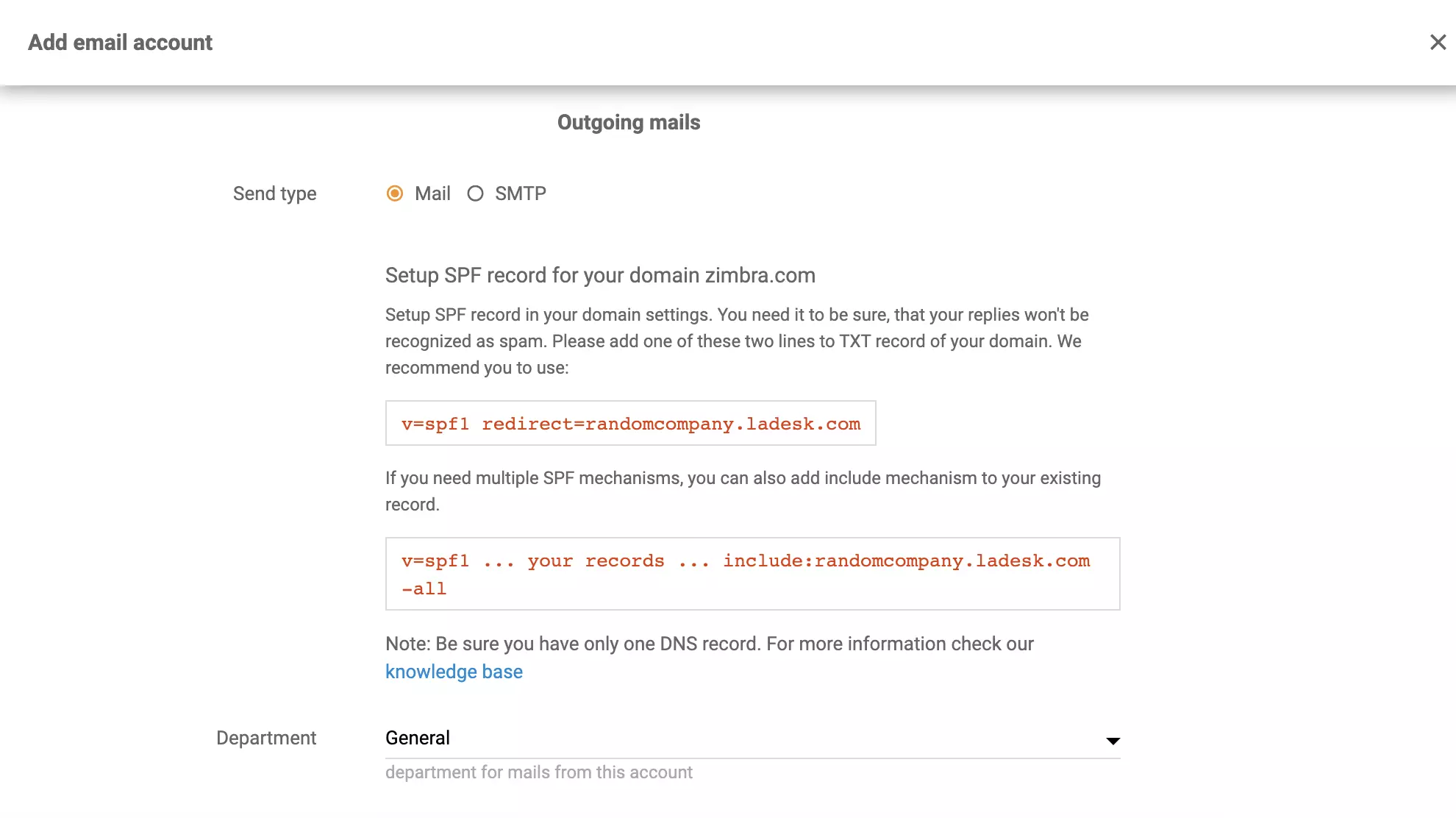This screenshot has height=818, width=1456.
Task: Click the Outgoing mails heading
Action: tap(628, 122)
